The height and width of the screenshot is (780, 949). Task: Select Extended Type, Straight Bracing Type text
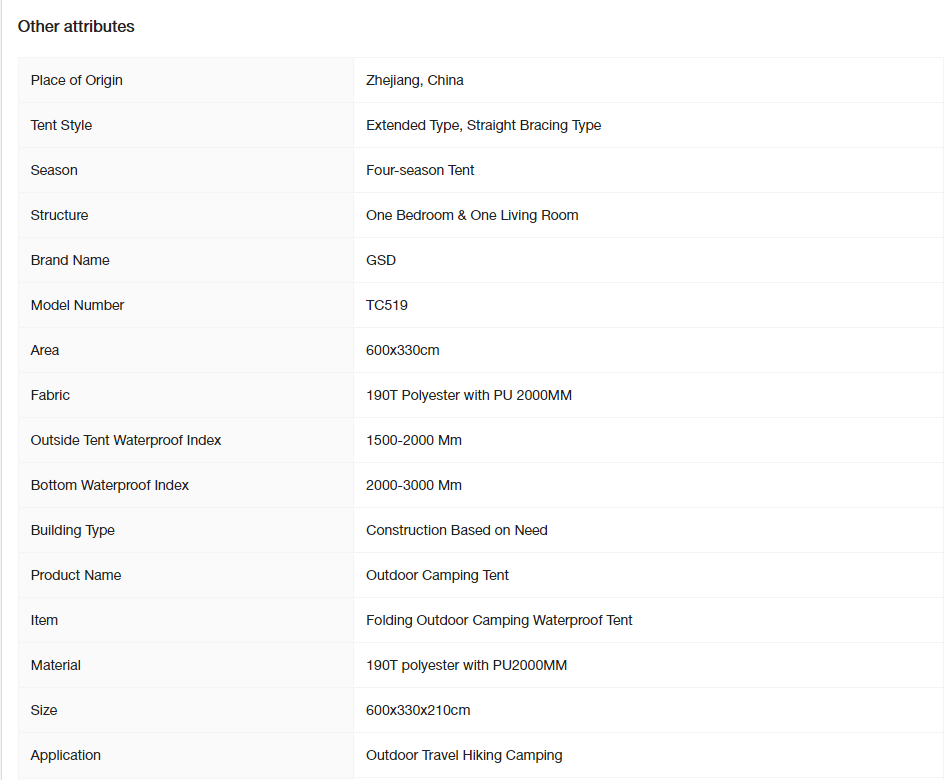pos(483,125)
